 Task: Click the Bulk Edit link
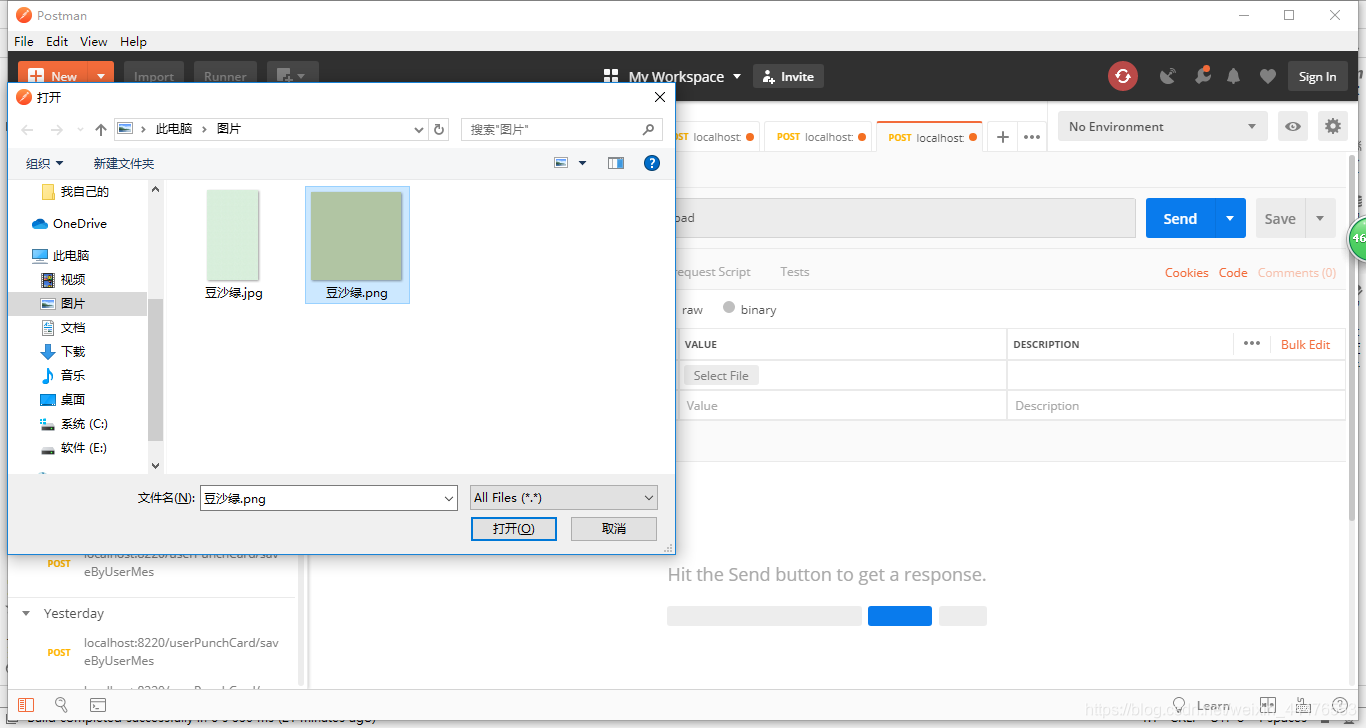(1305, 344)
